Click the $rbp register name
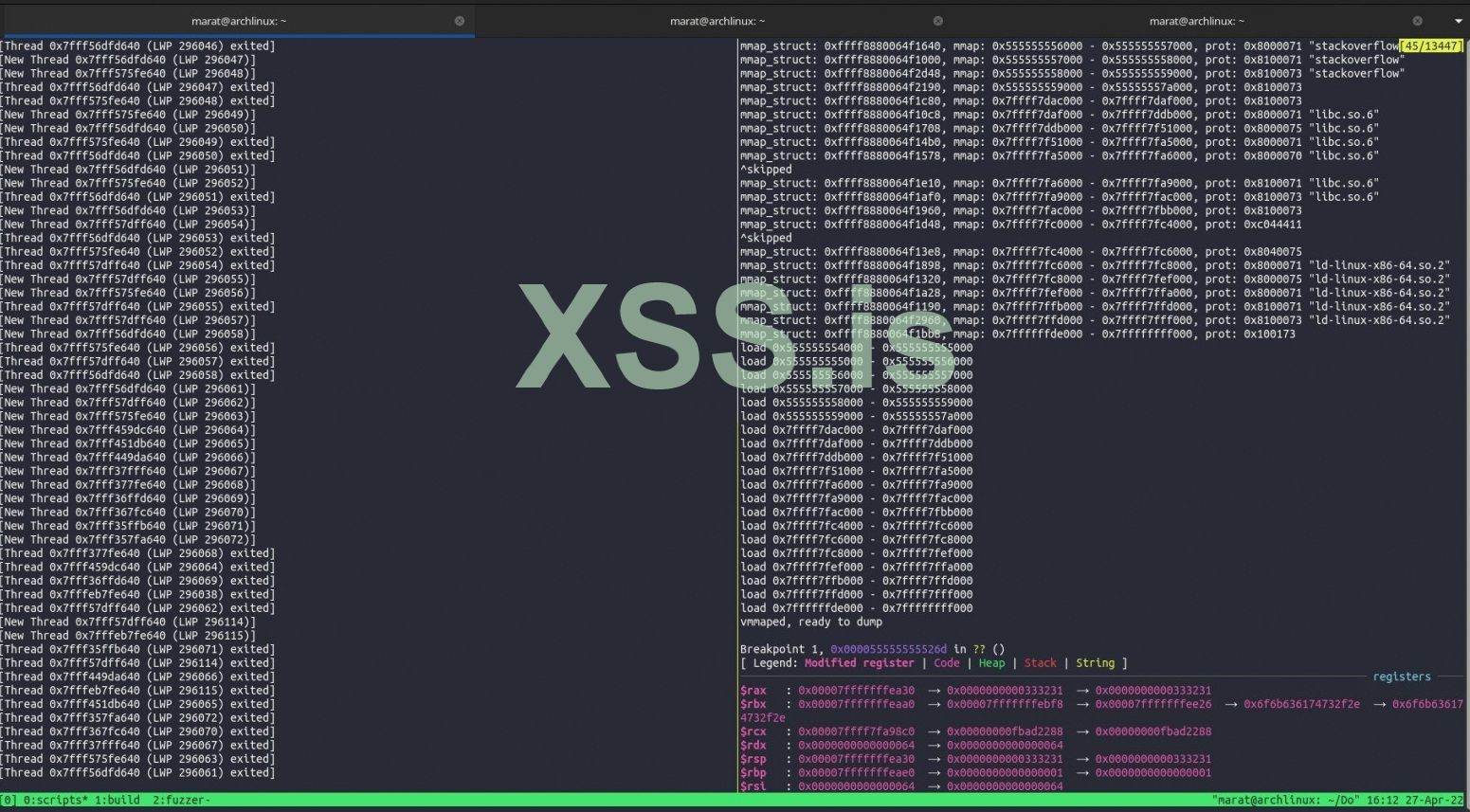Viewport: 1470px width, 812px height. [753, 773]
